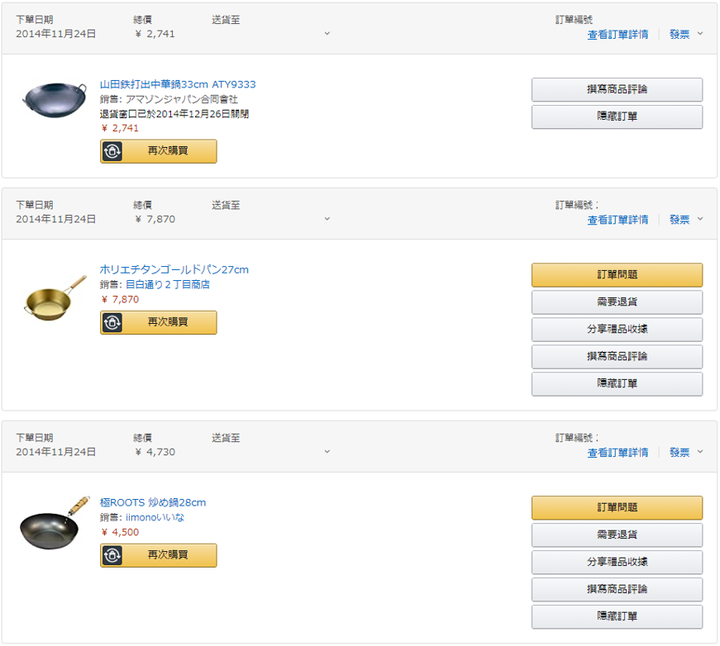
Task: Expand the 送貨至 chevron on the first order
Action: point(327,34)
